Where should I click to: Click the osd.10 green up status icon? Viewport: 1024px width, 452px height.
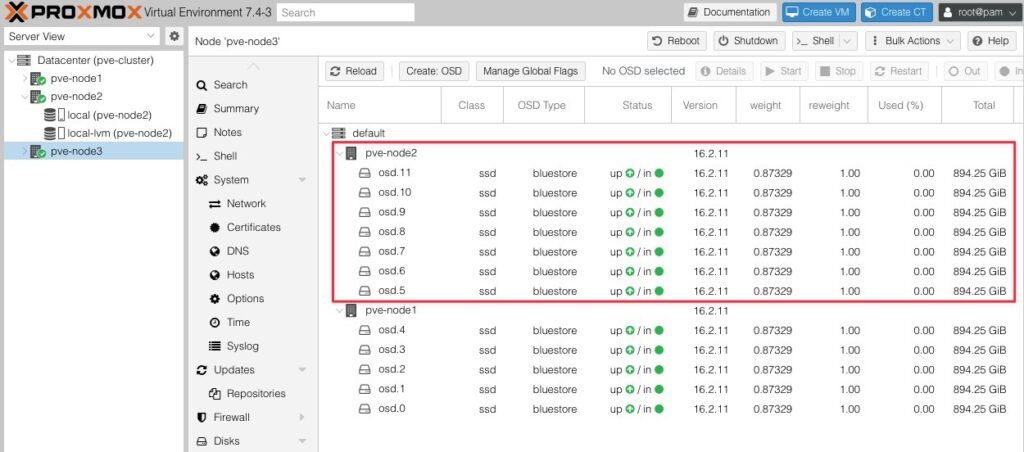630,193
